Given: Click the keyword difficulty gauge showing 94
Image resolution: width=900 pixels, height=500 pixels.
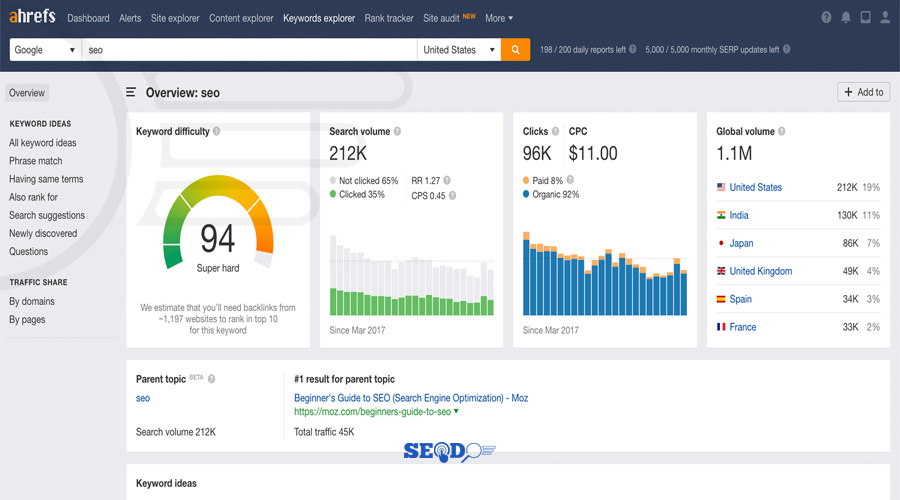Looking at the screenshot, I should coord(218,224).
